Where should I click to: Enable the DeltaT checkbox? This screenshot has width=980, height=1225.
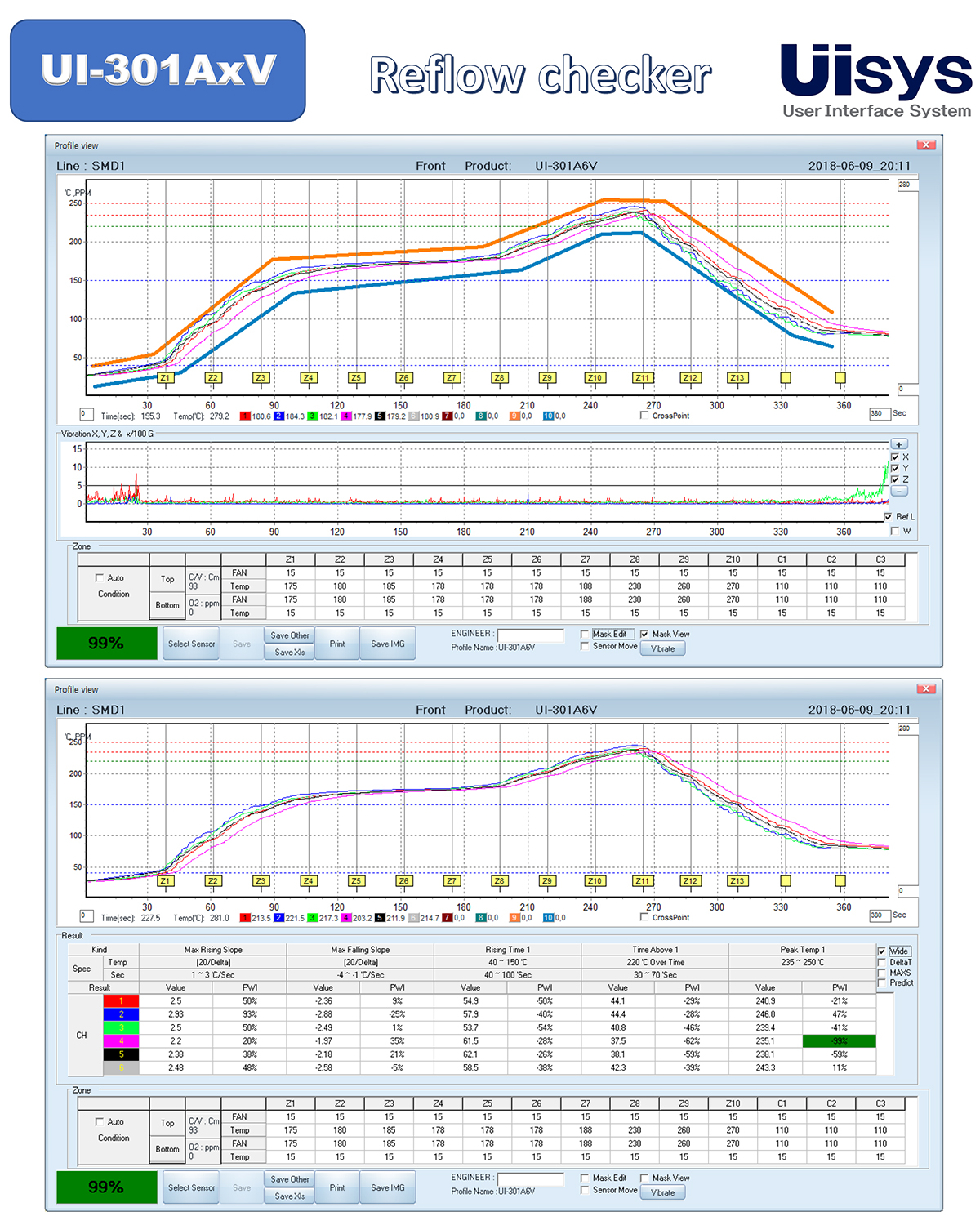pos(882,962)
